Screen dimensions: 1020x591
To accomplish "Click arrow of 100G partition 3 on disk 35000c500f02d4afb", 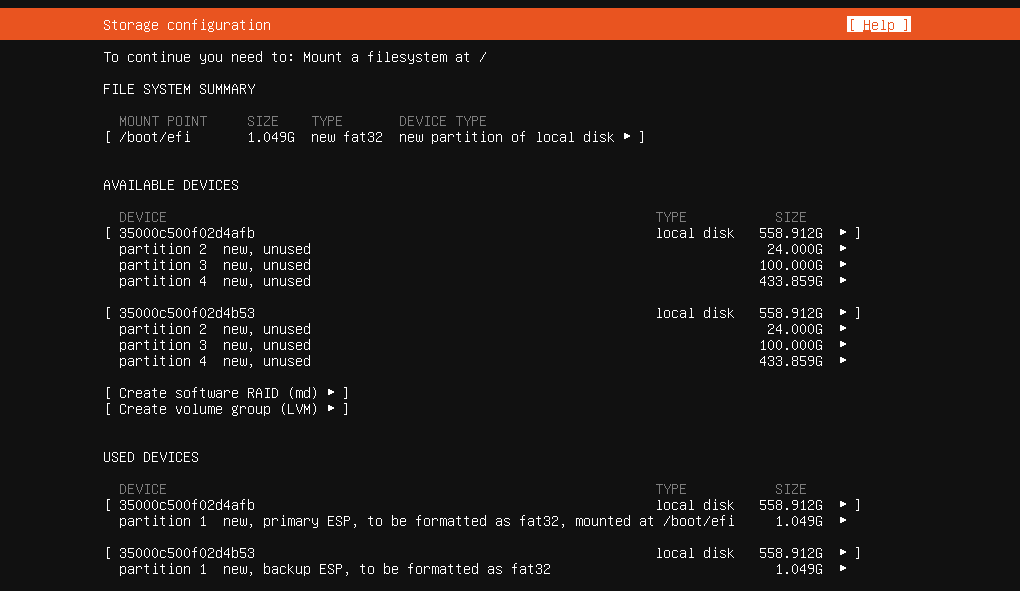I will (x=843, y=265).
